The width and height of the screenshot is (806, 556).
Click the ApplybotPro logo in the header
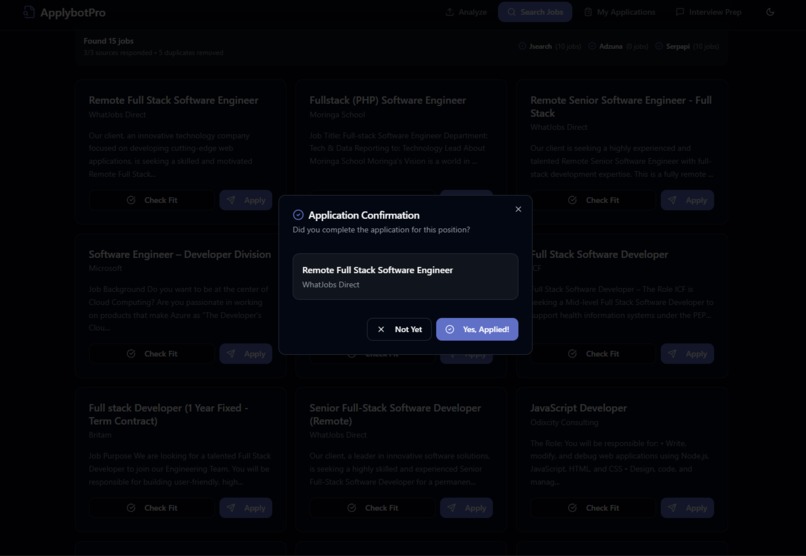(x=65, y=12)
